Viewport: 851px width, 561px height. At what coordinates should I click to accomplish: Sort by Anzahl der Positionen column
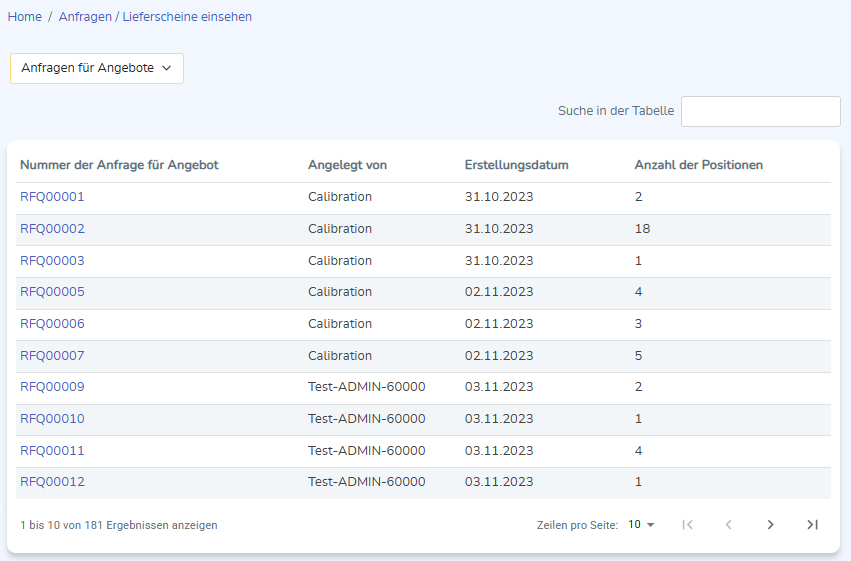tap(698, 165)
